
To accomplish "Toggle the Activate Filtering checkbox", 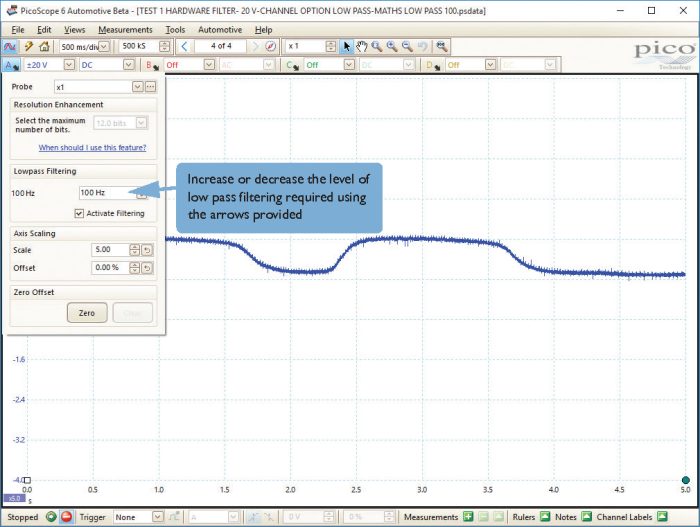I will [x=79, y=213].
